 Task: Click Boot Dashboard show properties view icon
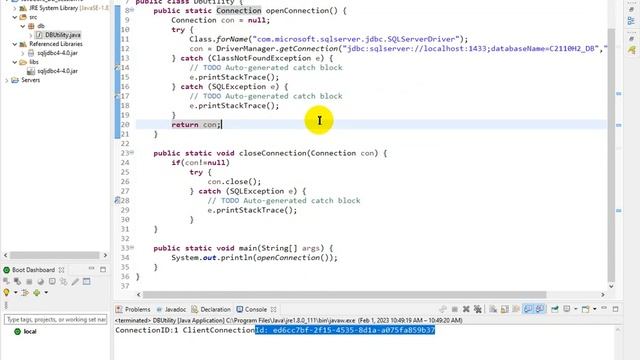(87, 281)
